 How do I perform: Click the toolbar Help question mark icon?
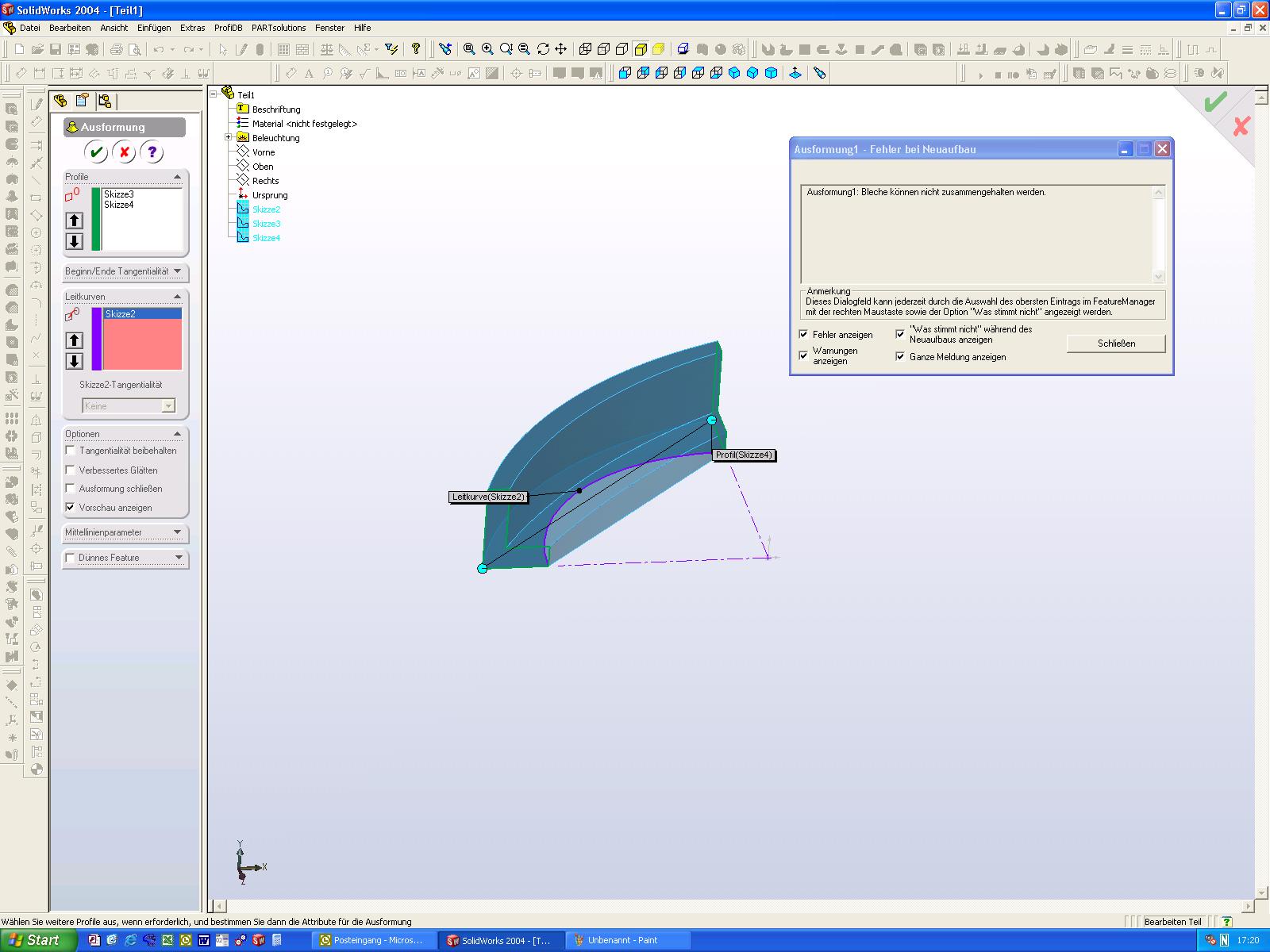tap(416, 49)
